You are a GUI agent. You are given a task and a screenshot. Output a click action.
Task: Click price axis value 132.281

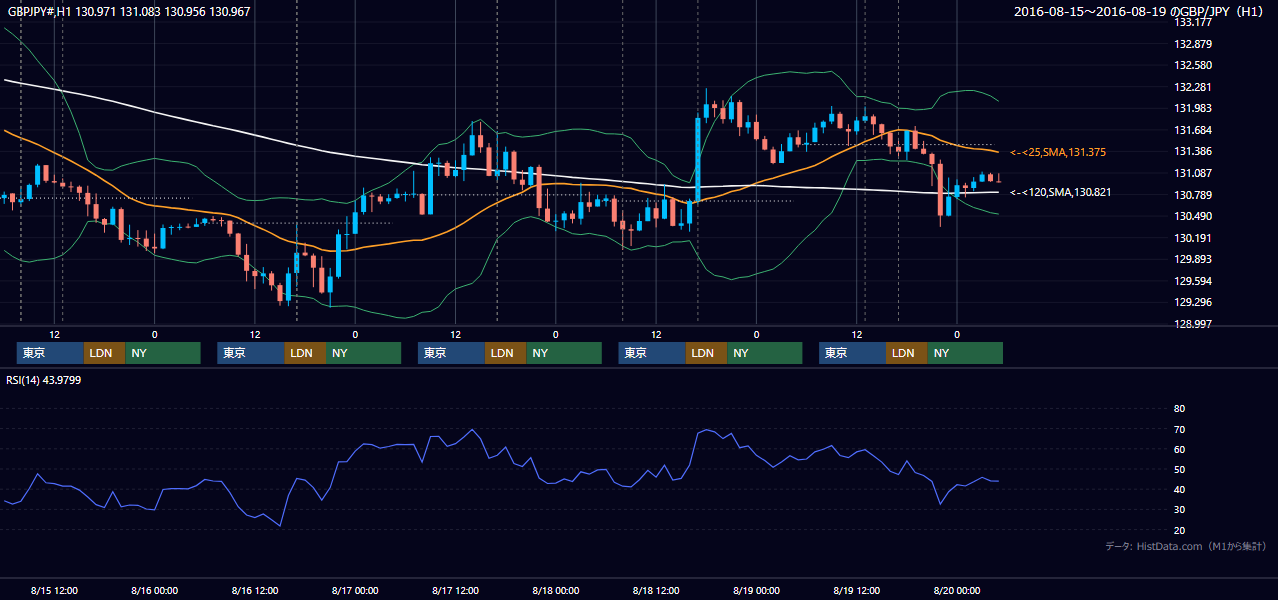click(x=1193, y=87)
